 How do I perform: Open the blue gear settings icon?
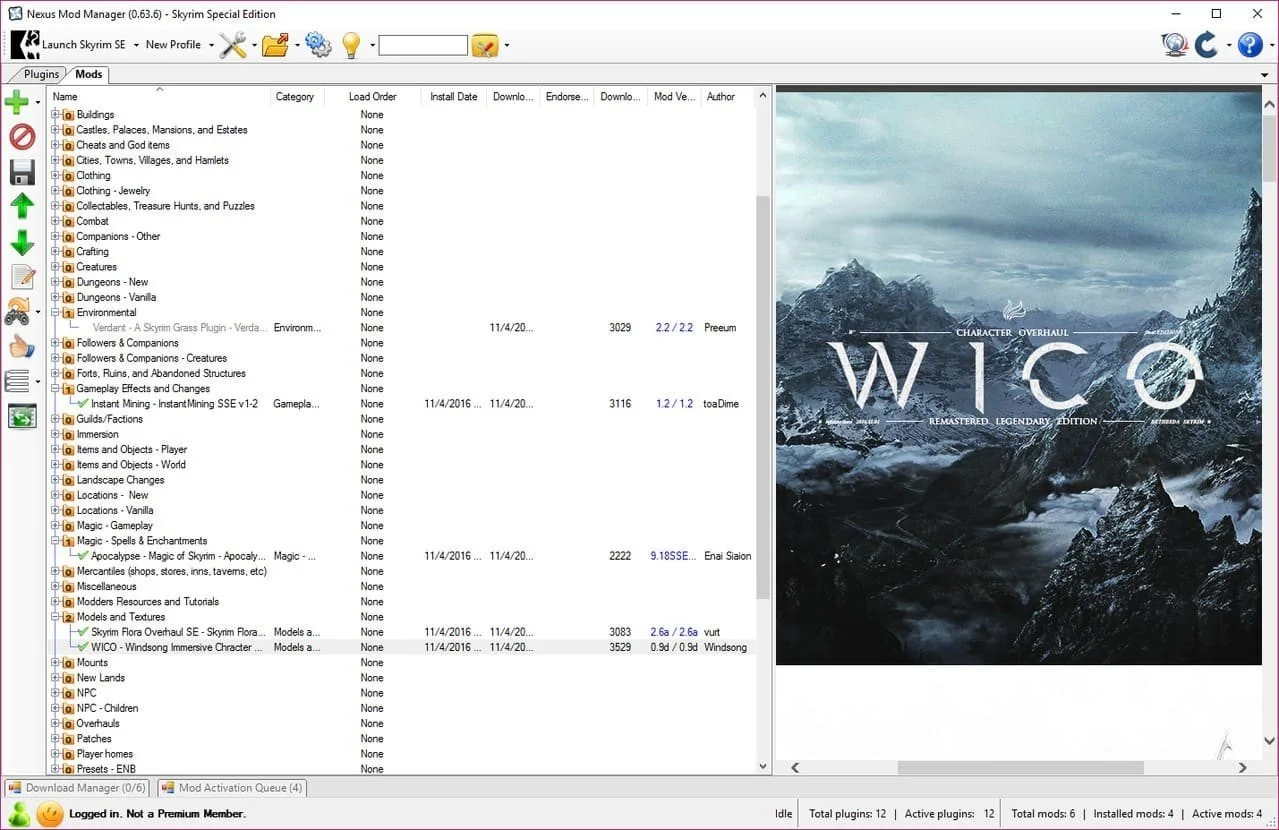(x=318, y=45)
